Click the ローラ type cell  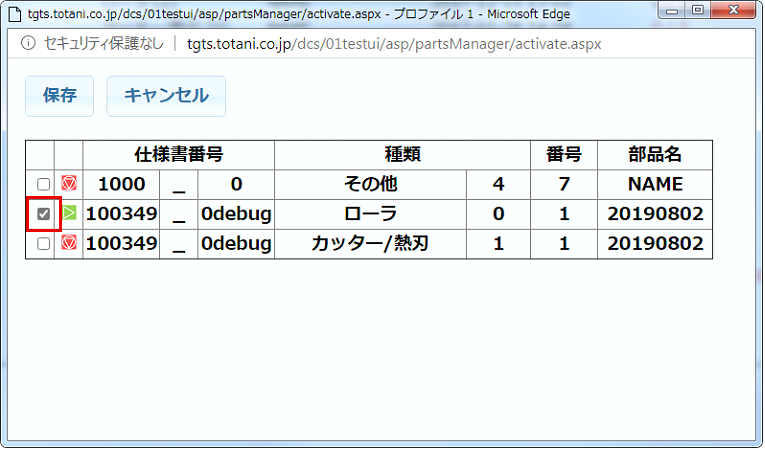click(370, 214)
